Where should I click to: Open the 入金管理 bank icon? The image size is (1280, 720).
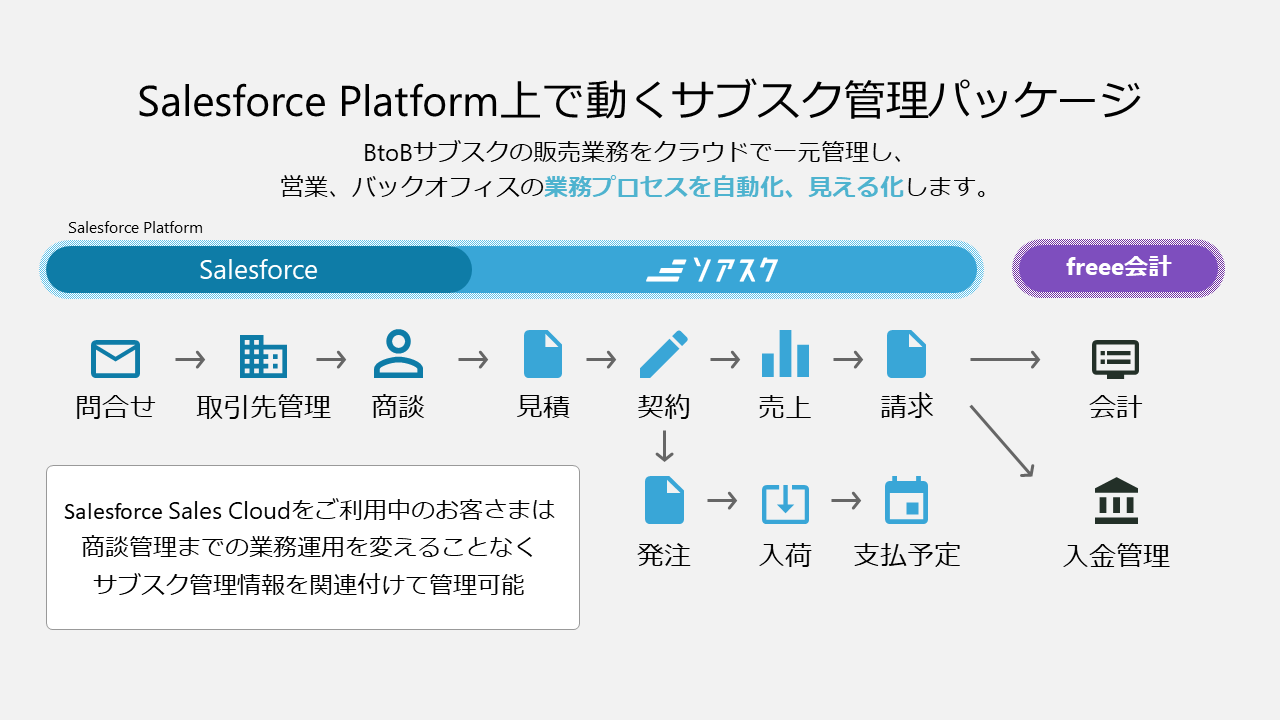pyautogui.click(x=1117, y=500)
